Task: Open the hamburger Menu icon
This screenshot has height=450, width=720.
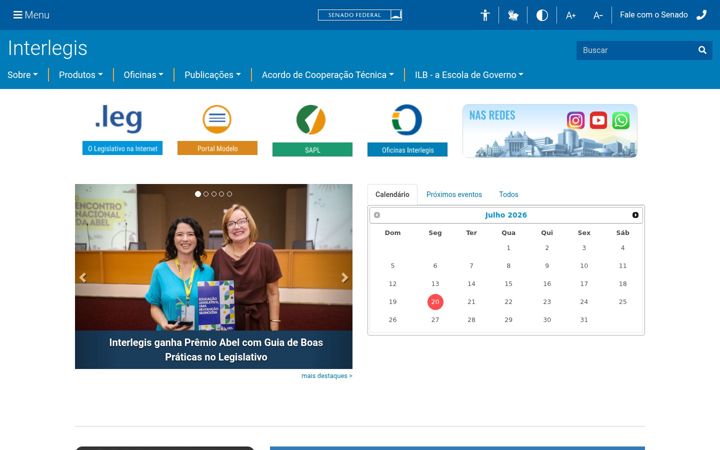Action: point(18,15)
